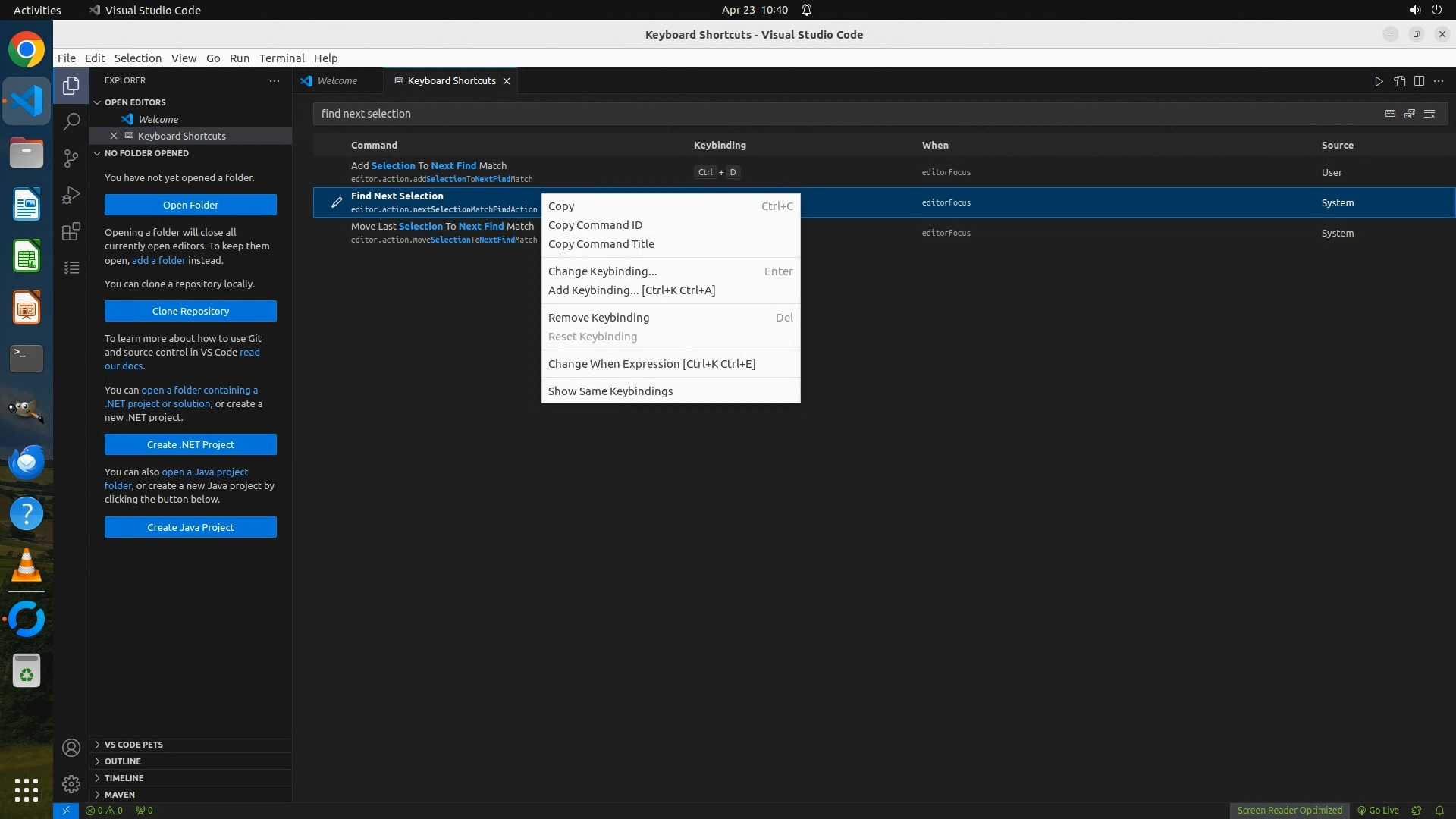Image resolution: width=1456 pixels, height=819 pixels.
Task: Click the add a folder link
Action: coord(158,260)
